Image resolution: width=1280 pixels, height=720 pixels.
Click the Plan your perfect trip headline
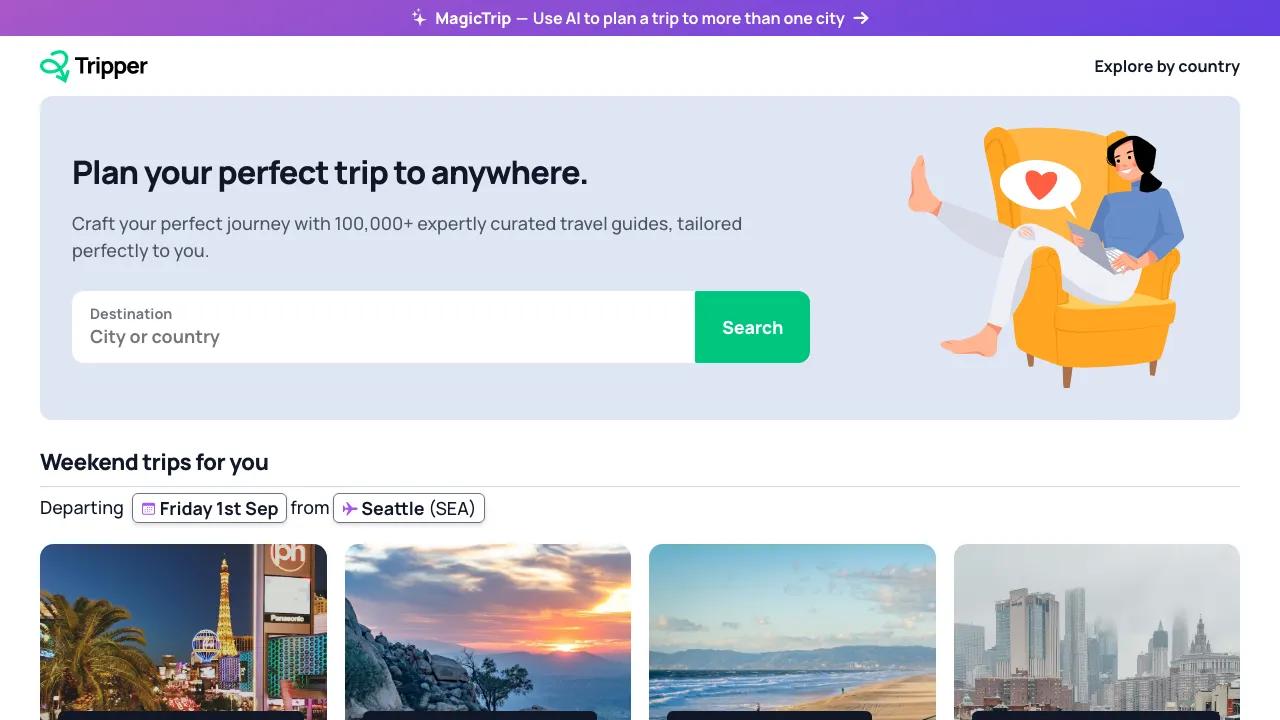pos(330,173)
